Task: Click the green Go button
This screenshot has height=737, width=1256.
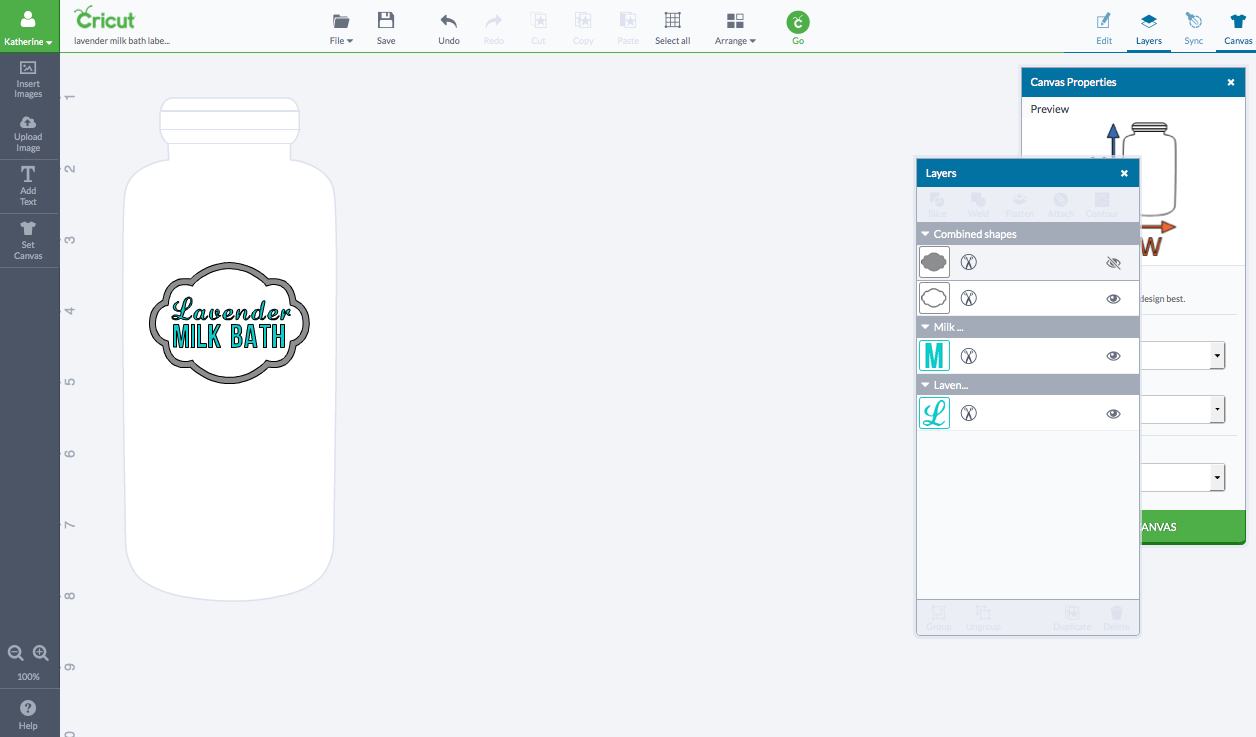Action: pos(798,28)
